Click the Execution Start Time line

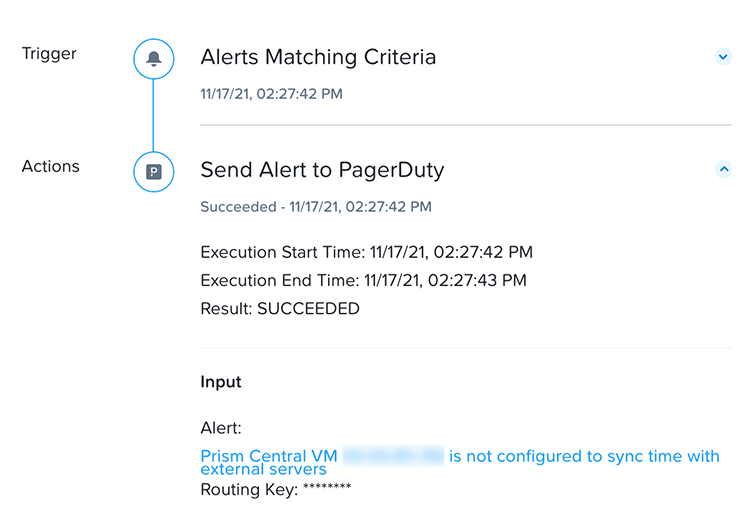[x=366, y=252]
